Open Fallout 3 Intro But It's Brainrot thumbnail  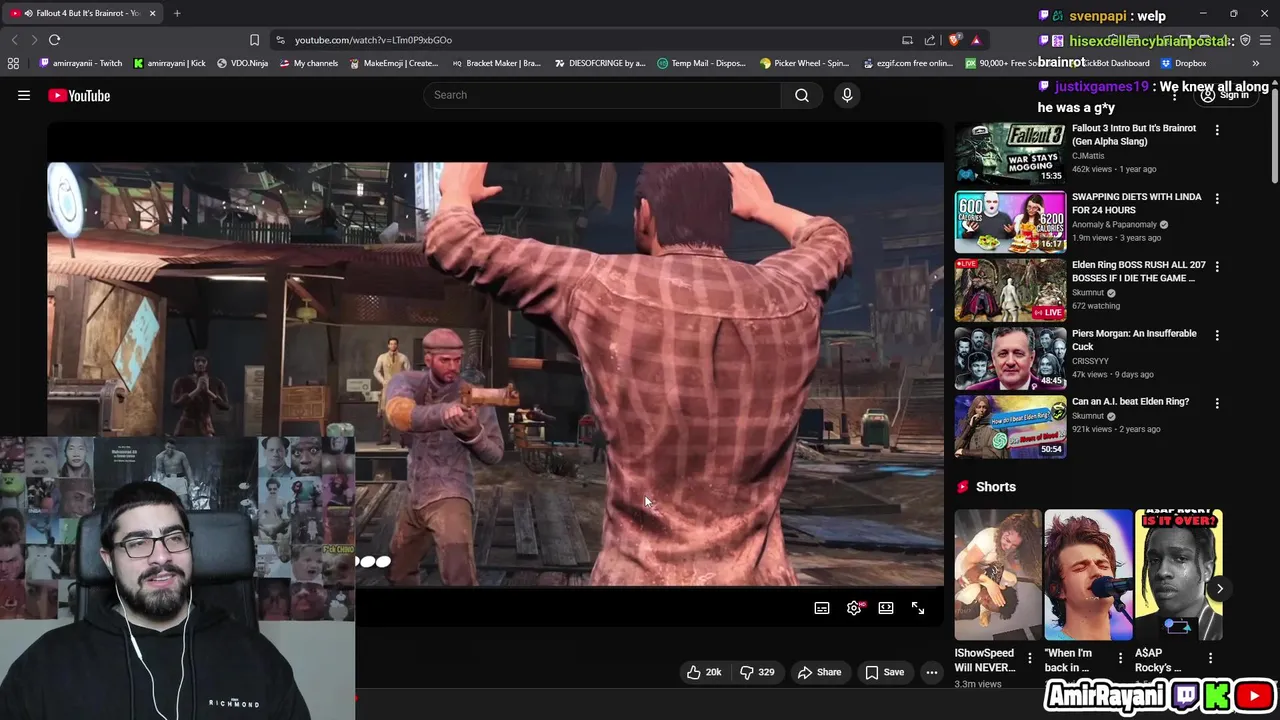(x=1010, y=153)
